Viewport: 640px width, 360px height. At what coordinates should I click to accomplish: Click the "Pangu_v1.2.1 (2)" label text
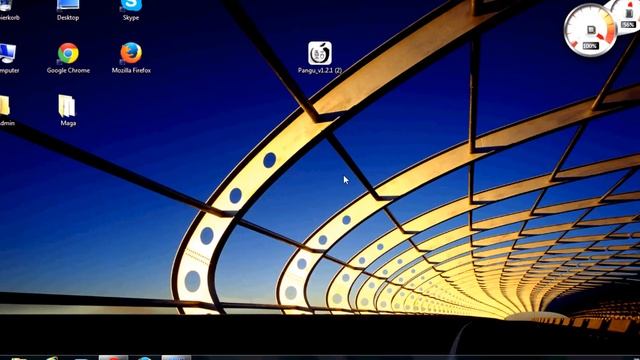(x=320, y=70)
